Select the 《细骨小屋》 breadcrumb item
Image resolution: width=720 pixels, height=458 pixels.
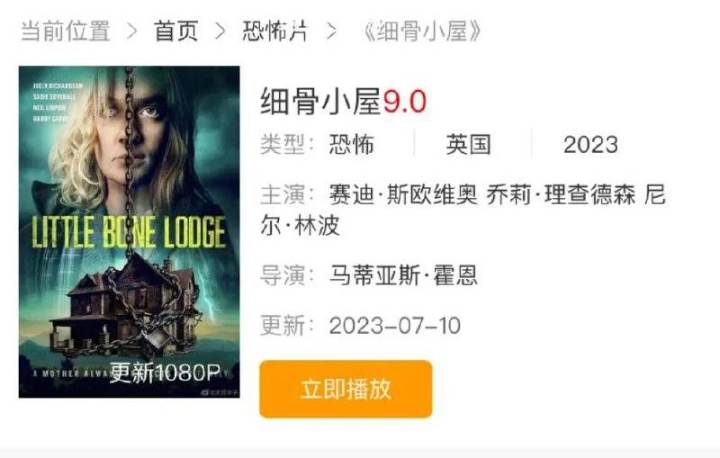pos(421,31)
